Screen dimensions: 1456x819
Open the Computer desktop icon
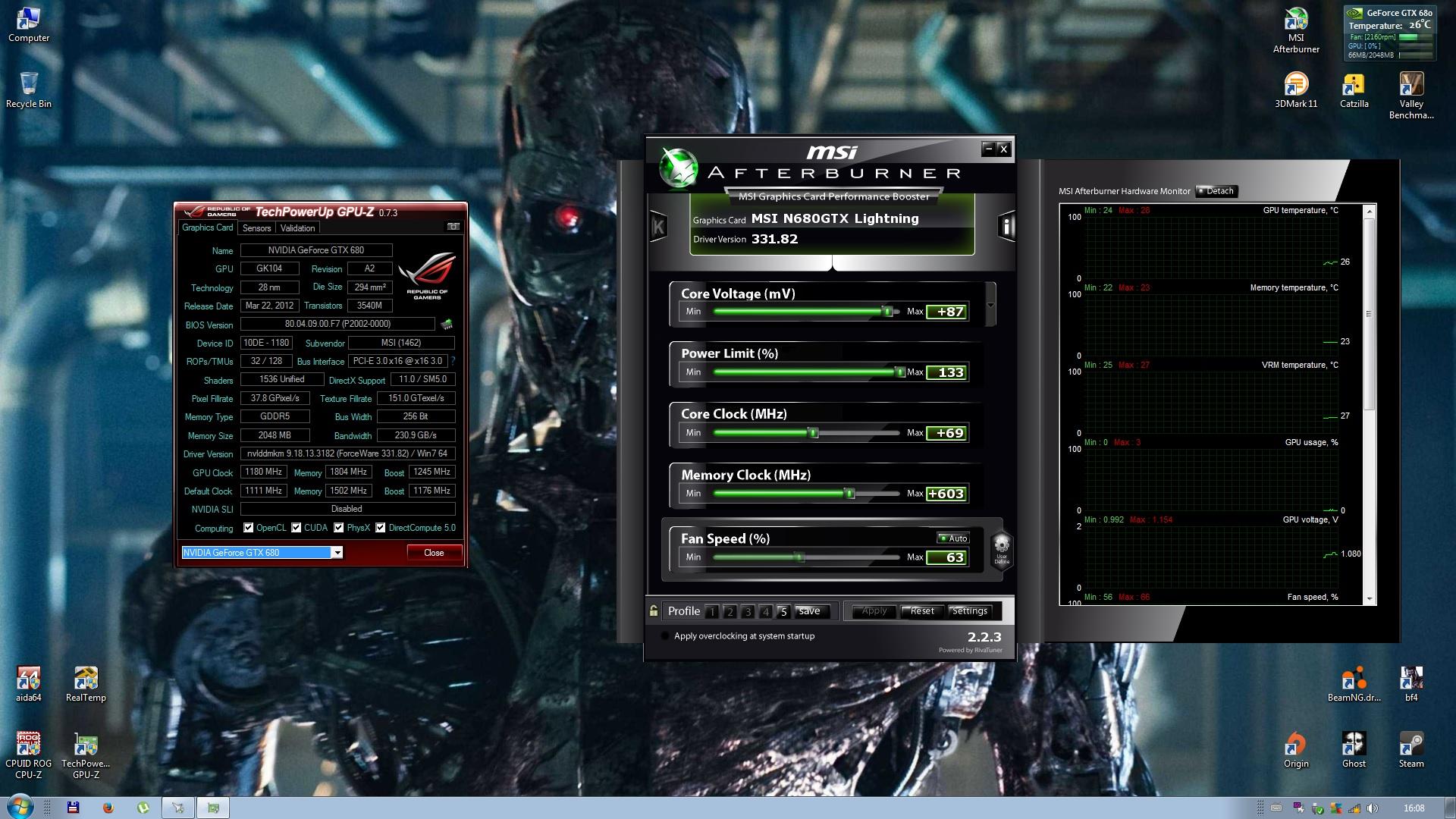(29, 24)
